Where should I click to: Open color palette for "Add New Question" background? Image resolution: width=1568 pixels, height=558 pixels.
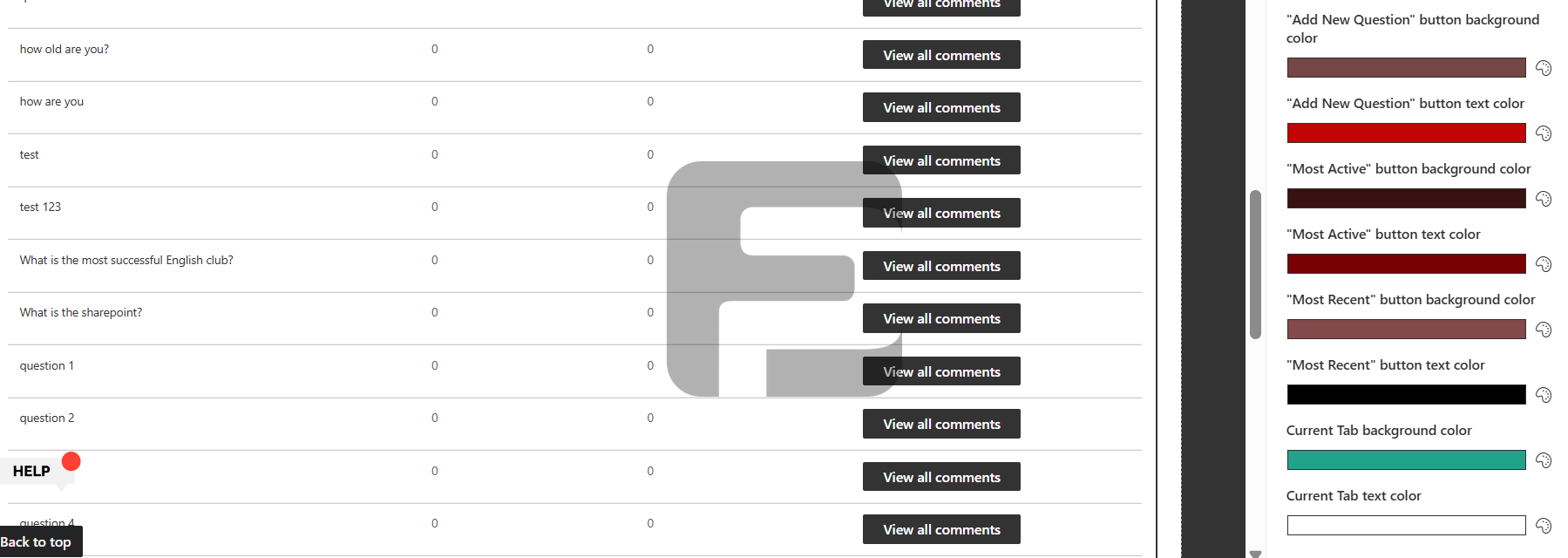(1544, 67)
